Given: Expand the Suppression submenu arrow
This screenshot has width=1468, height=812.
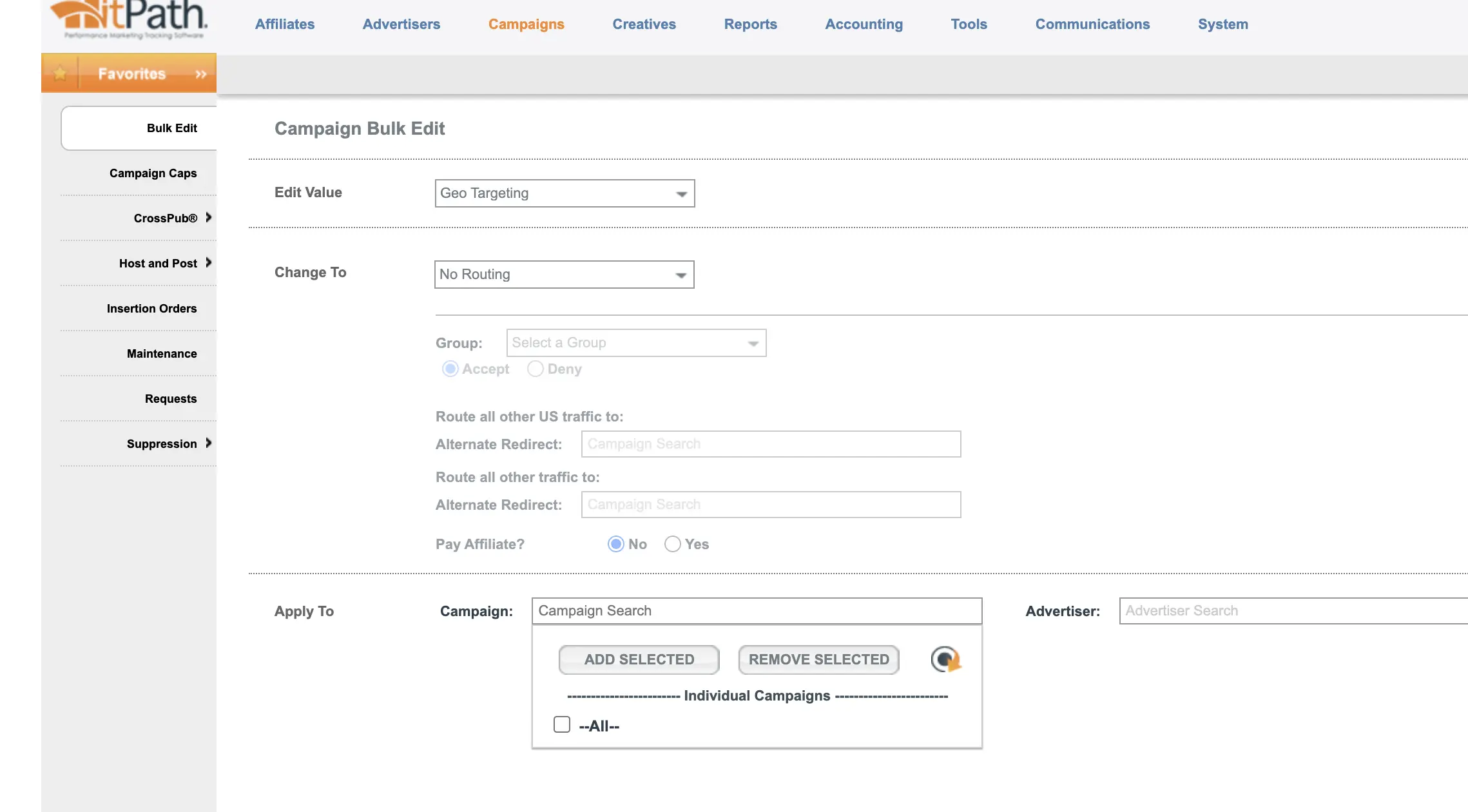Looking at the screenshot, I should (208, 443).
